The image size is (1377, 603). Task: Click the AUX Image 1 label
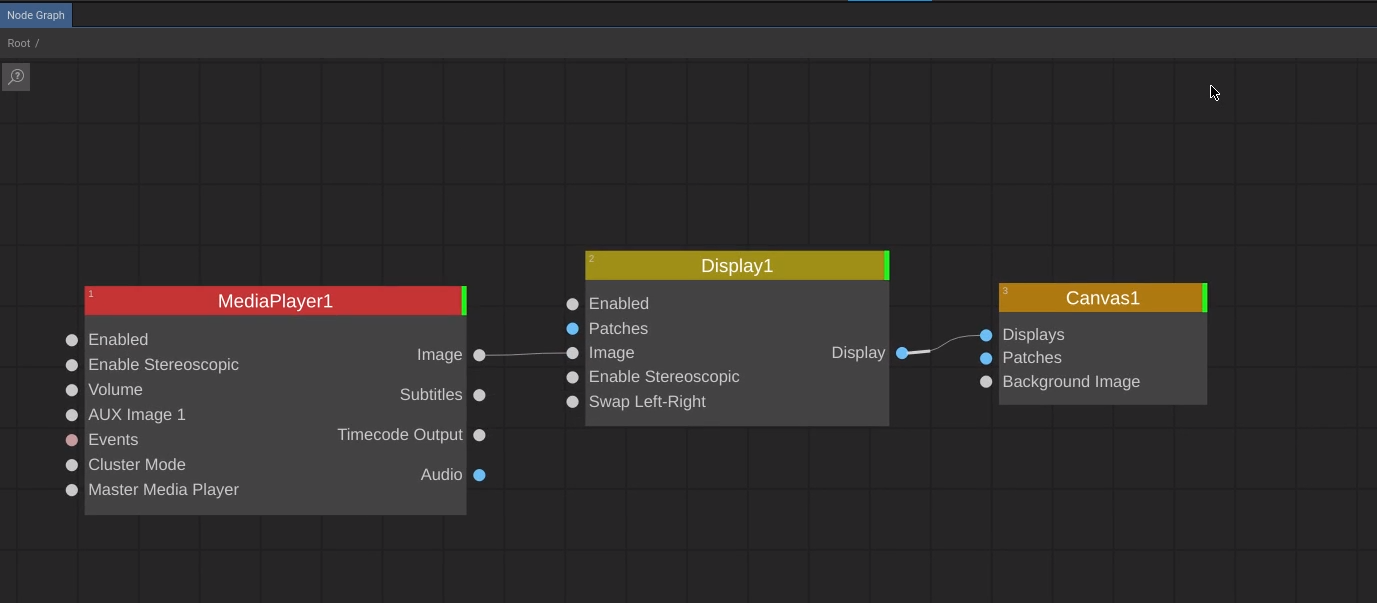point(137,415)
